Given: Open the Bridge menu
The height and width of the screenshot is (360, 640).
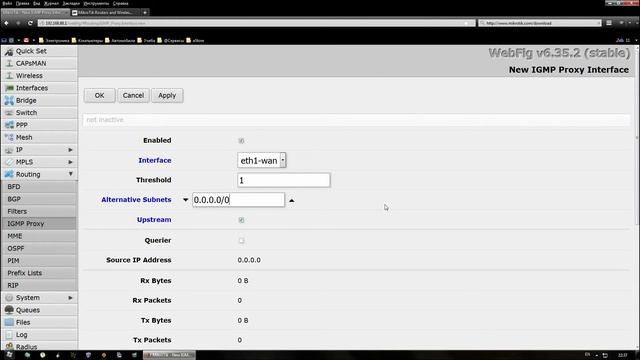Looking at the screenshot, I should click(x=39, y=100).
